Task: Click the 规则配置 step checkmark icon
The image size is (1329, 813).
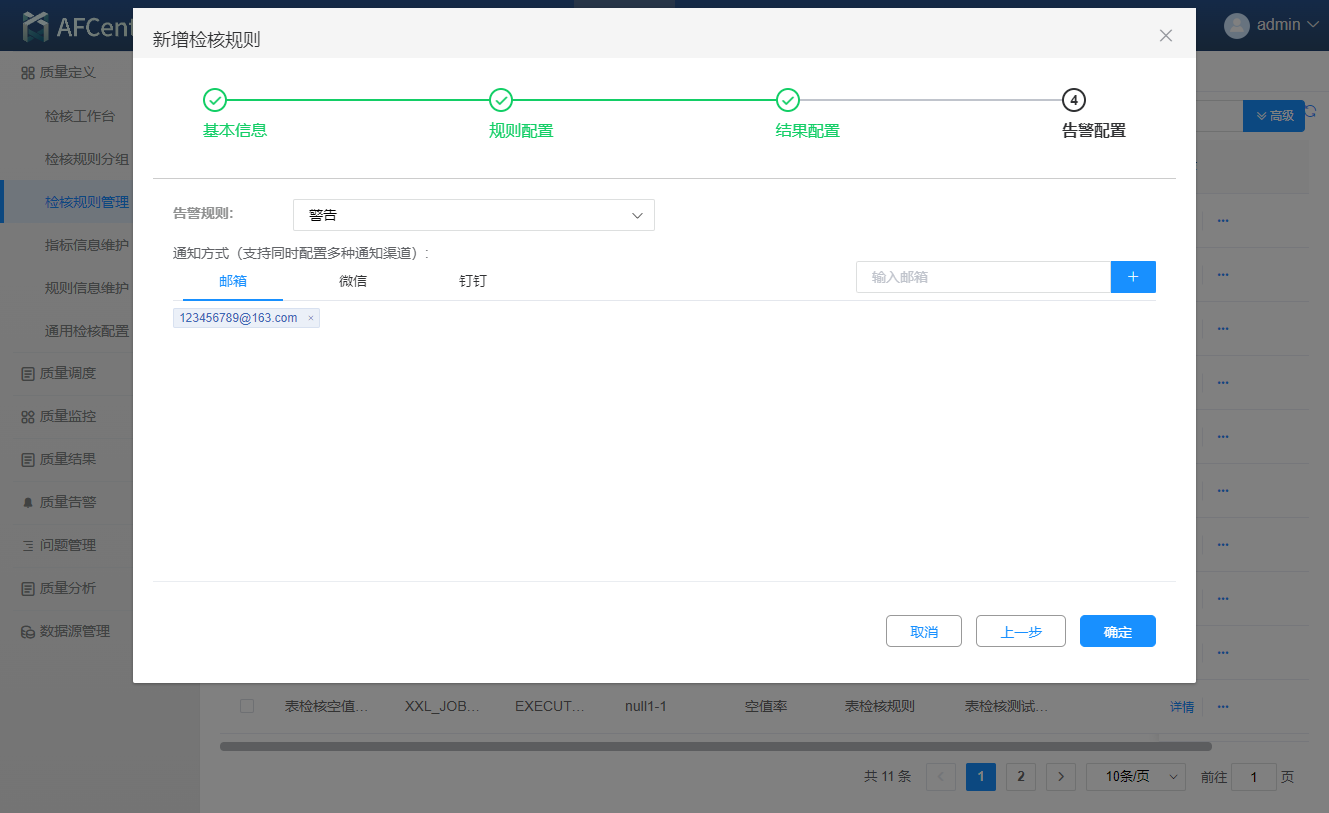Action: click(501, 100)
